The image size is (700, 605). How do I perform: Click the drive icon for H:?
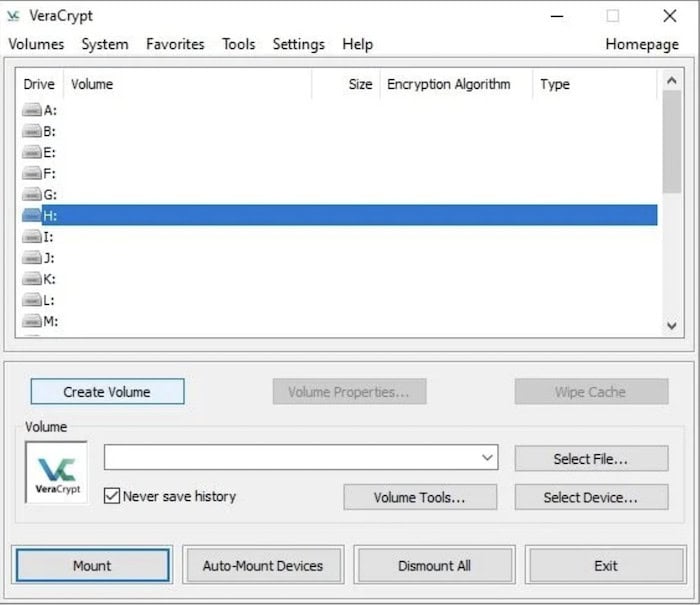point(32,215)
